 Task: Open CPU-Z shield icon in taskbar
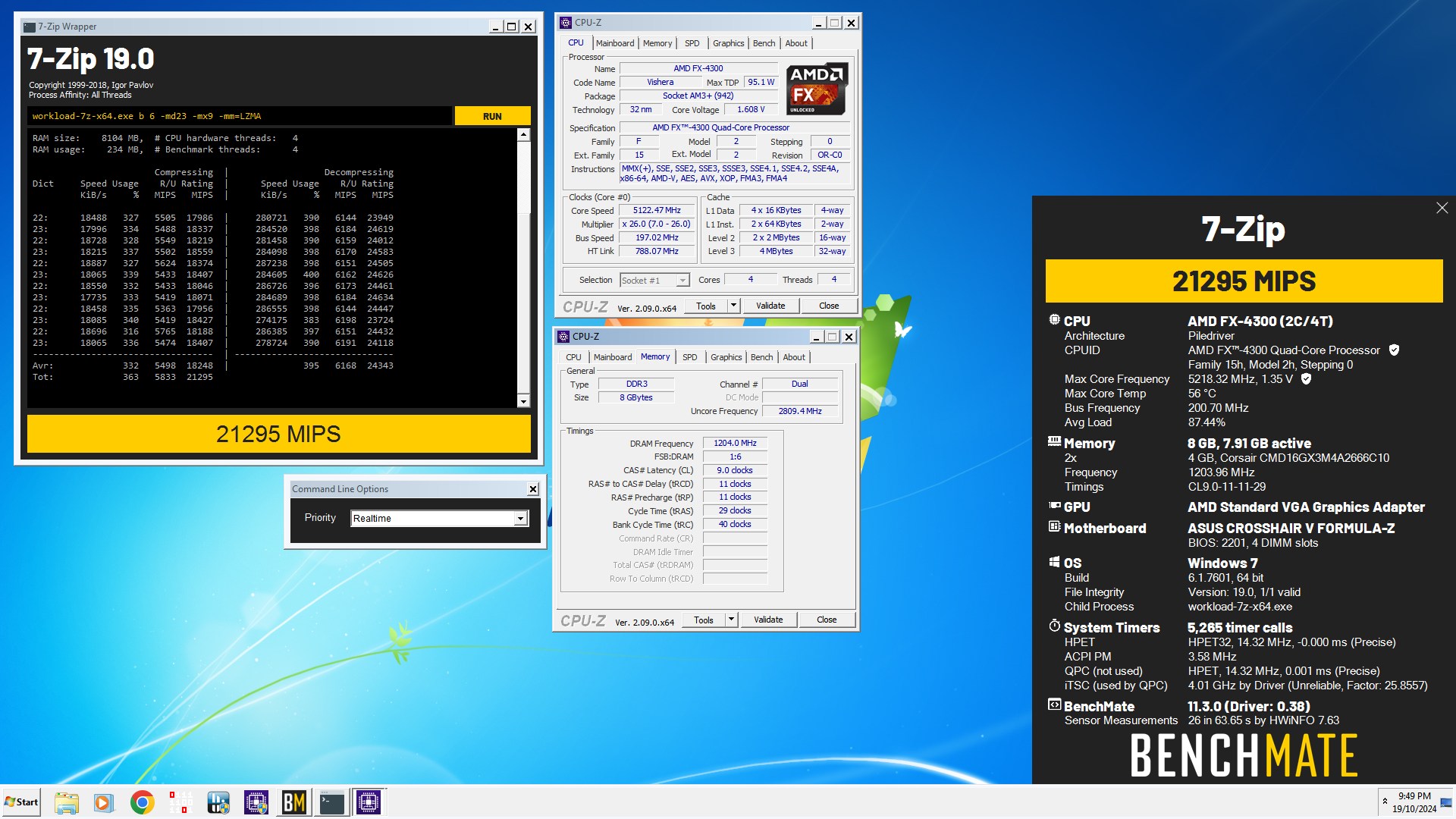[x=256, y=802]
